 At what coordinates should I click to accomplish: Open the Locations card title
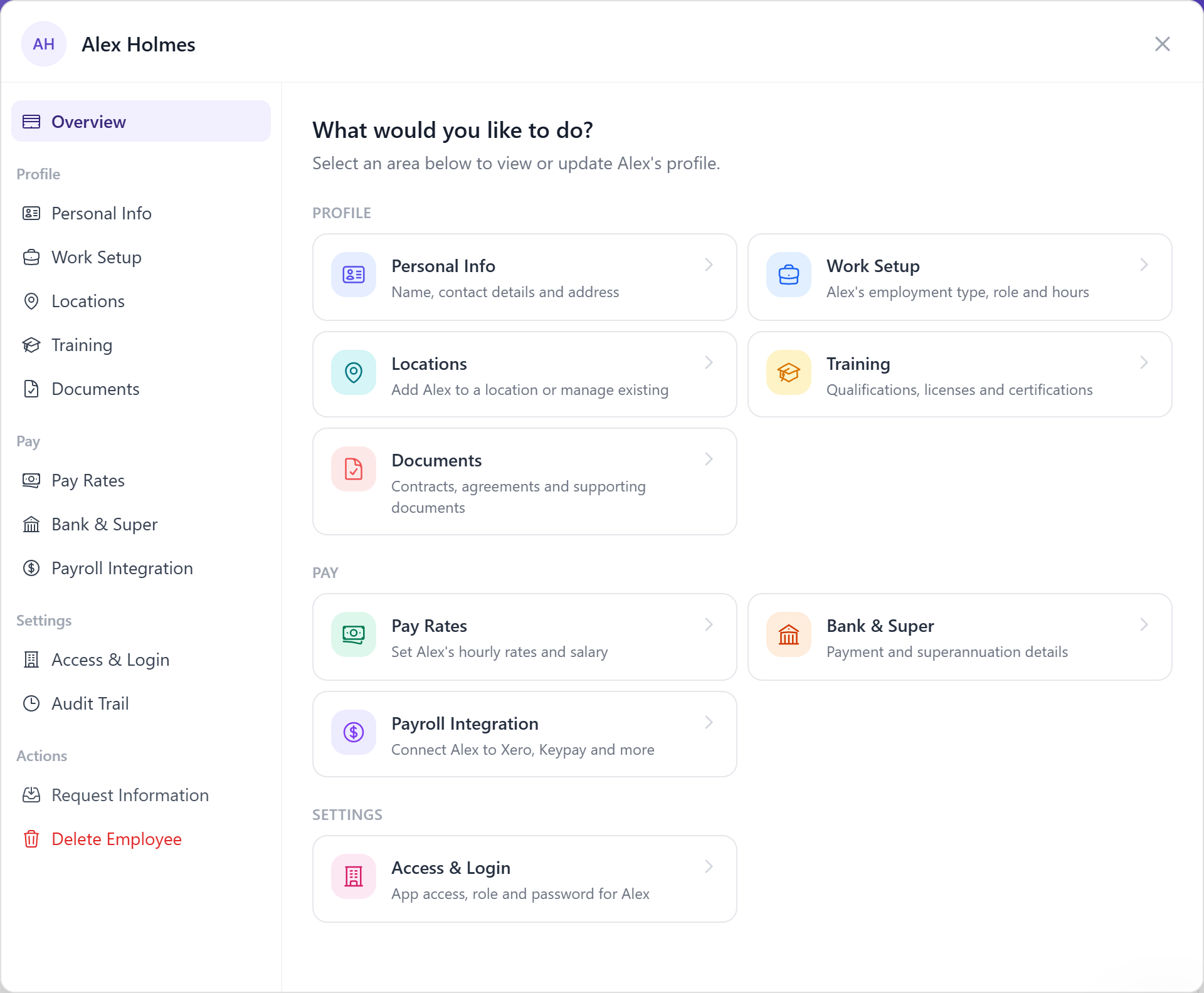click(429, 364)
